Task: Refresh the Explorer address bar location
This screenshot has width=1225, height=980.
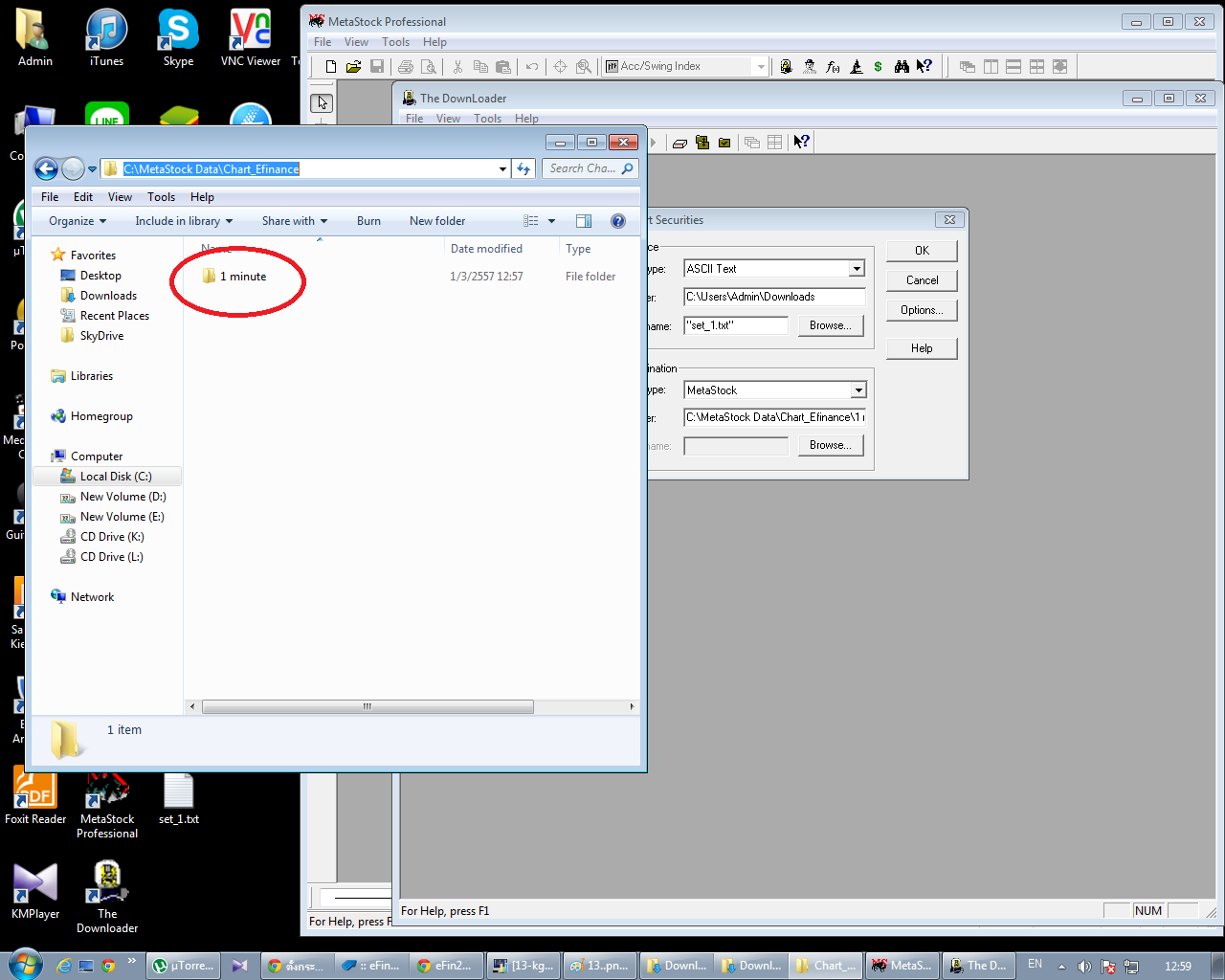Action: coord(523,168)
